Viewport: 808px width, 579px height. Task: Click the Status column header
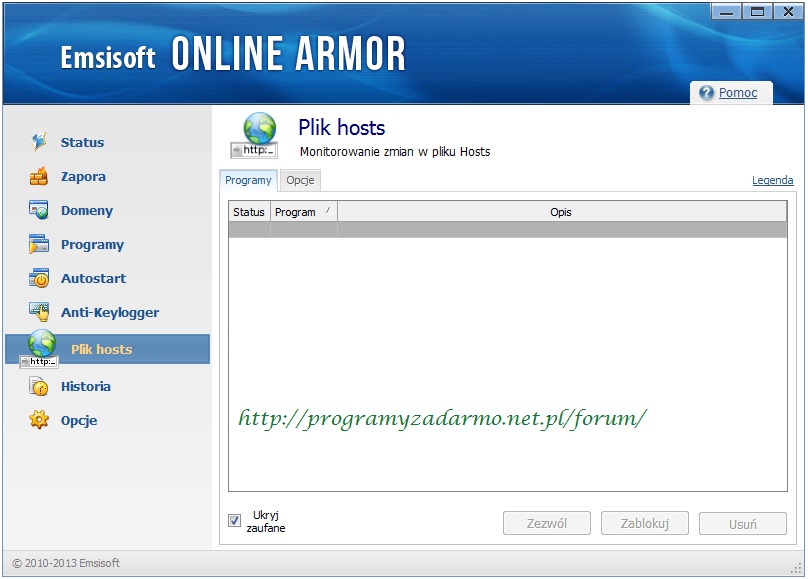[249, 212]
